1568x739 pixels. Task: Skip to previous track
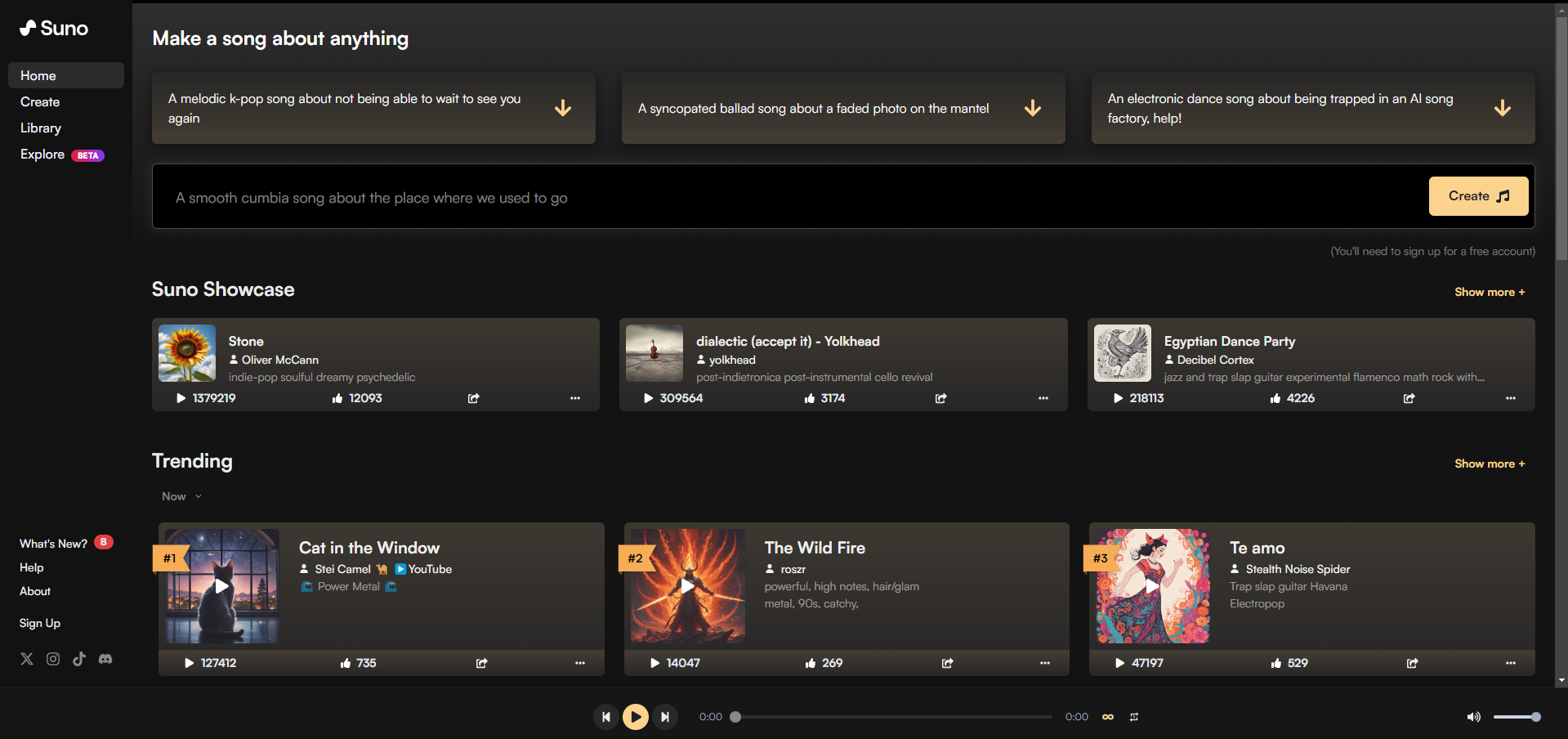click(606, 717)
